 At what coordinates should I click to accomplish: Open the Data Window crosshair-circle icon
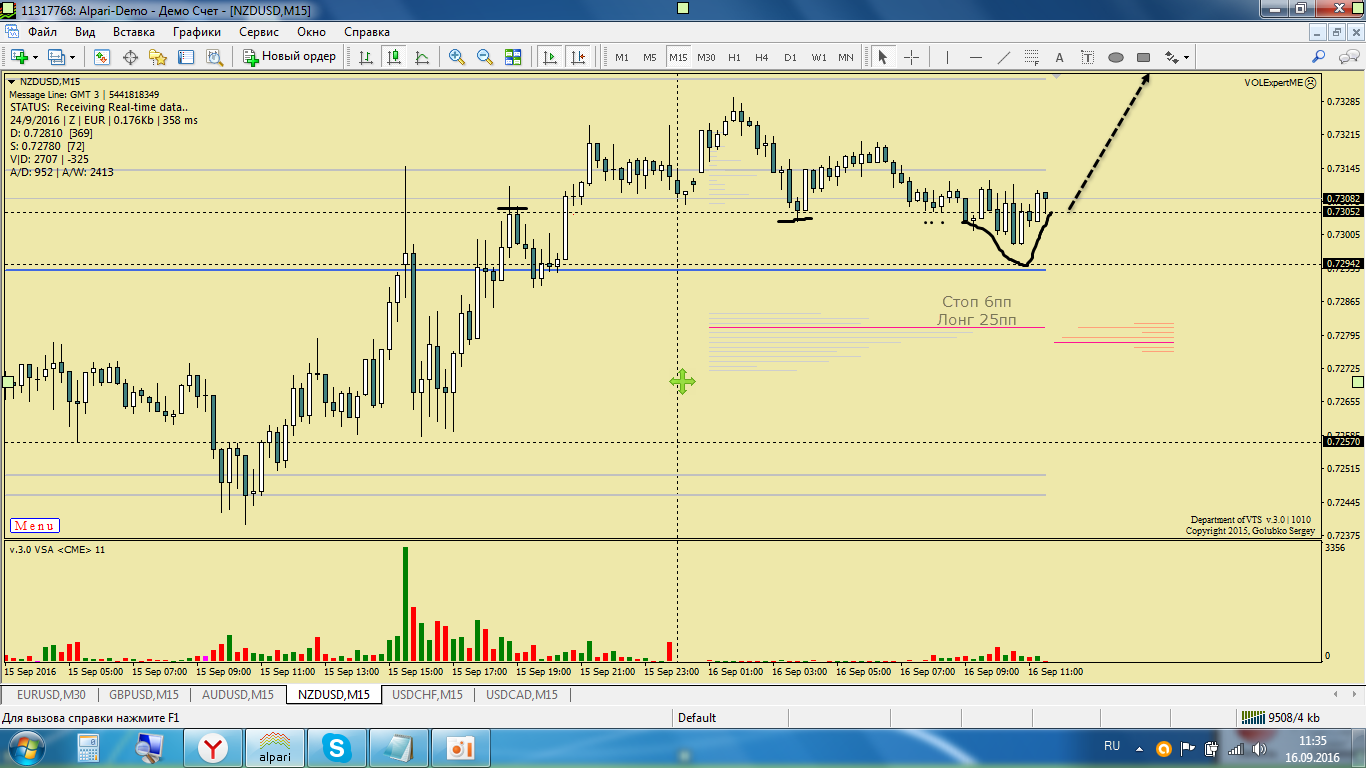click(x=129, y=57)
